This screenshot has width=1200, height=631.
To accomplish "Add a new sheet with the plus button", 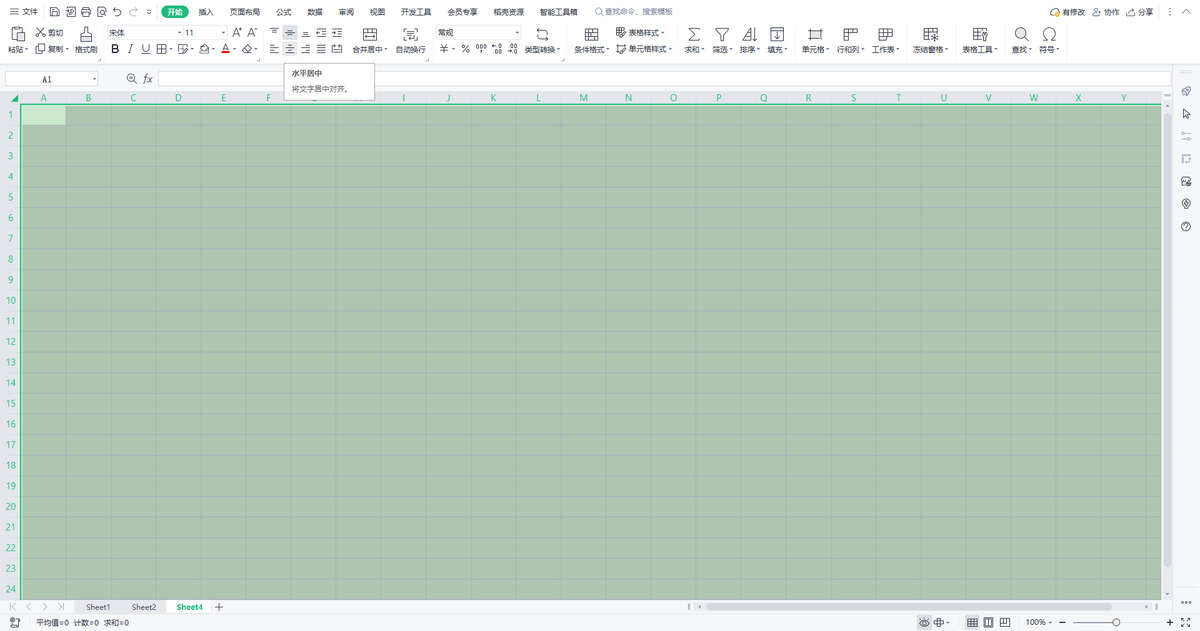I will point(219,607).
